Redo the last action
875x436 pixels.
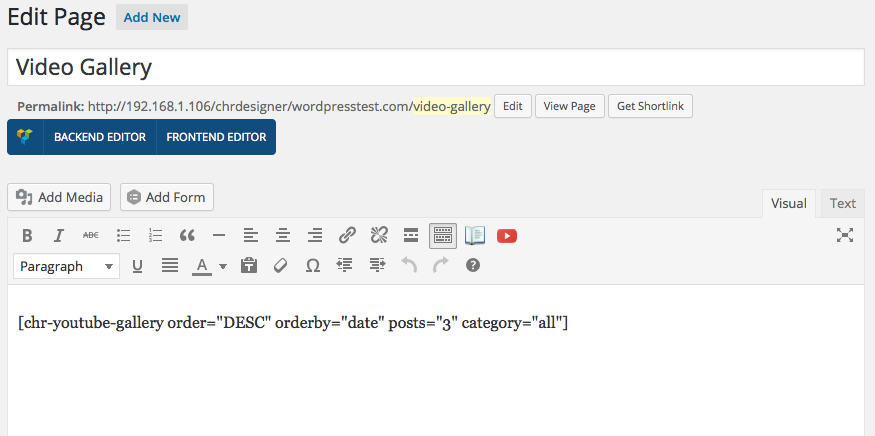(441, 266)
